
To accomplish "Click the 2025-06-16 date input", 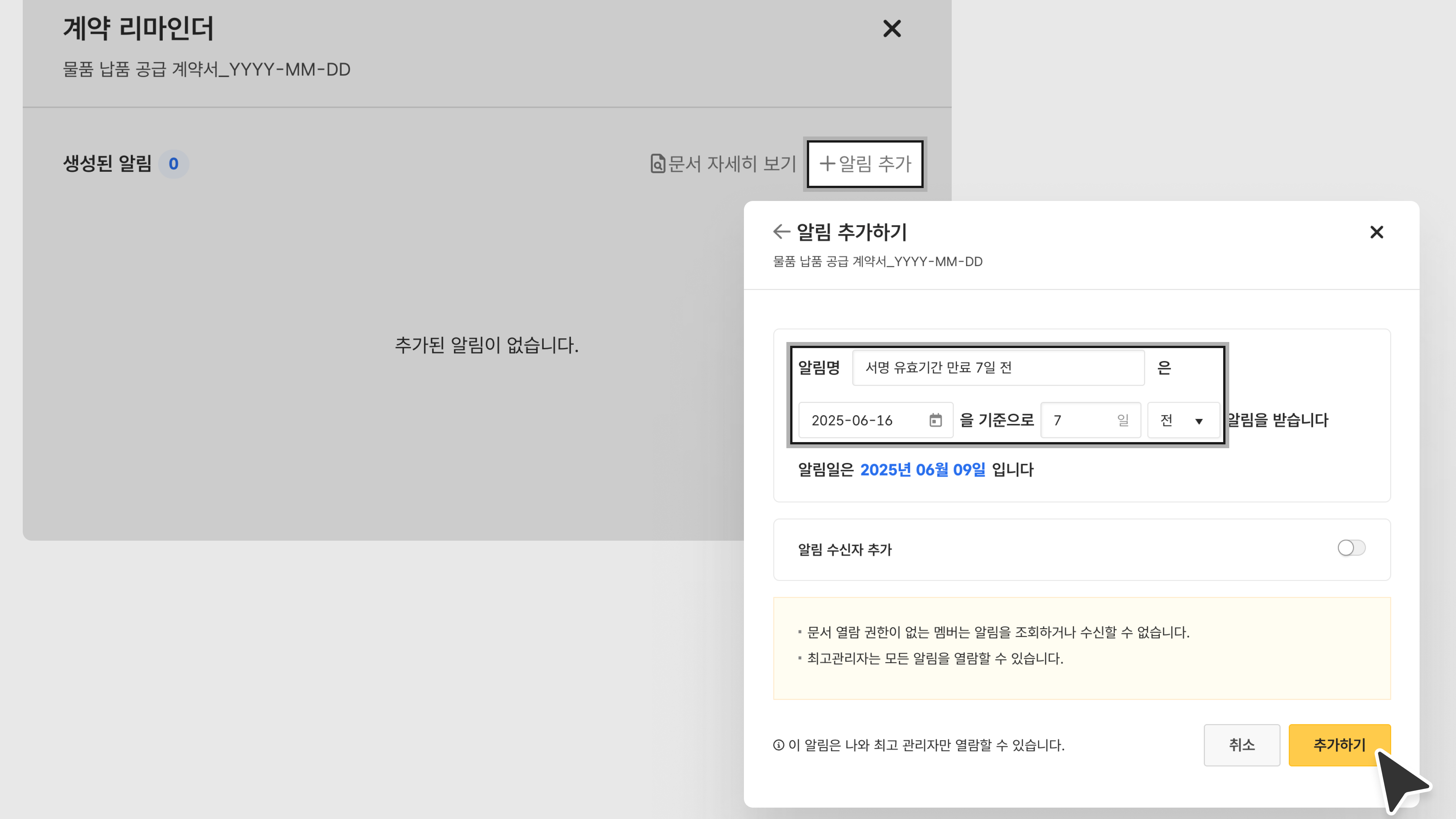I will [865, 420].
